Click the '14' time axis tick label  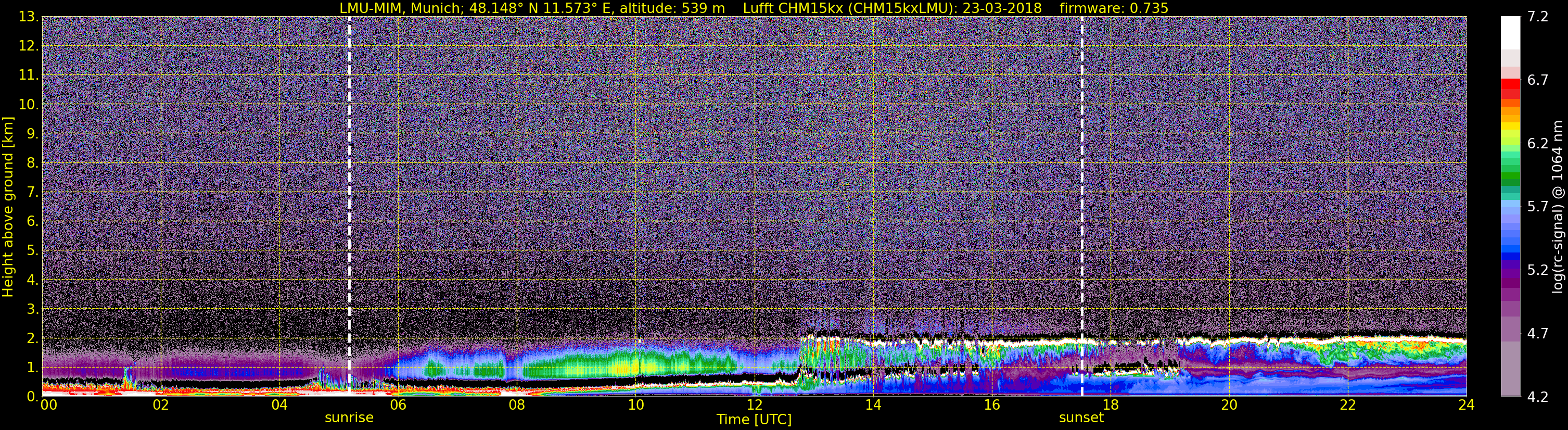[x=873, y=405]
